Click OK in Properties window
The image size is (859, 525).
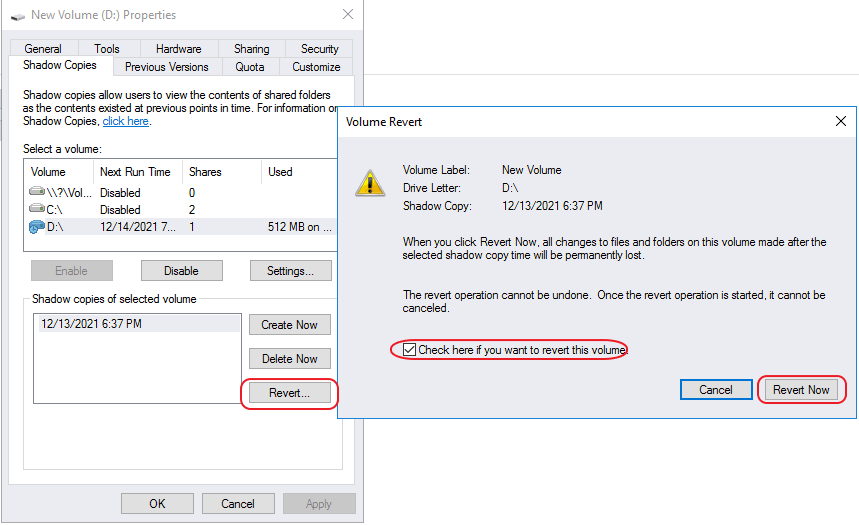157,504
